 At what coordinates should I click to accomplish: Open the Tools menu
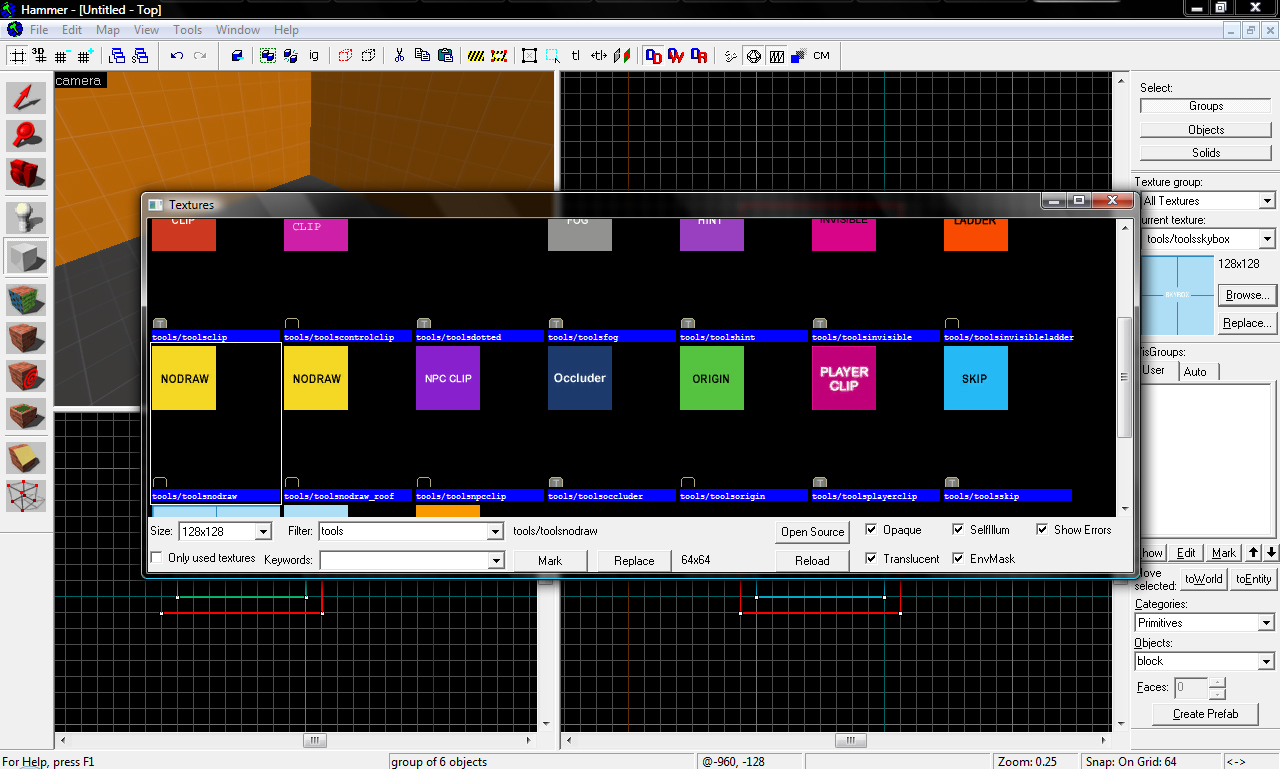coord(187,30)
